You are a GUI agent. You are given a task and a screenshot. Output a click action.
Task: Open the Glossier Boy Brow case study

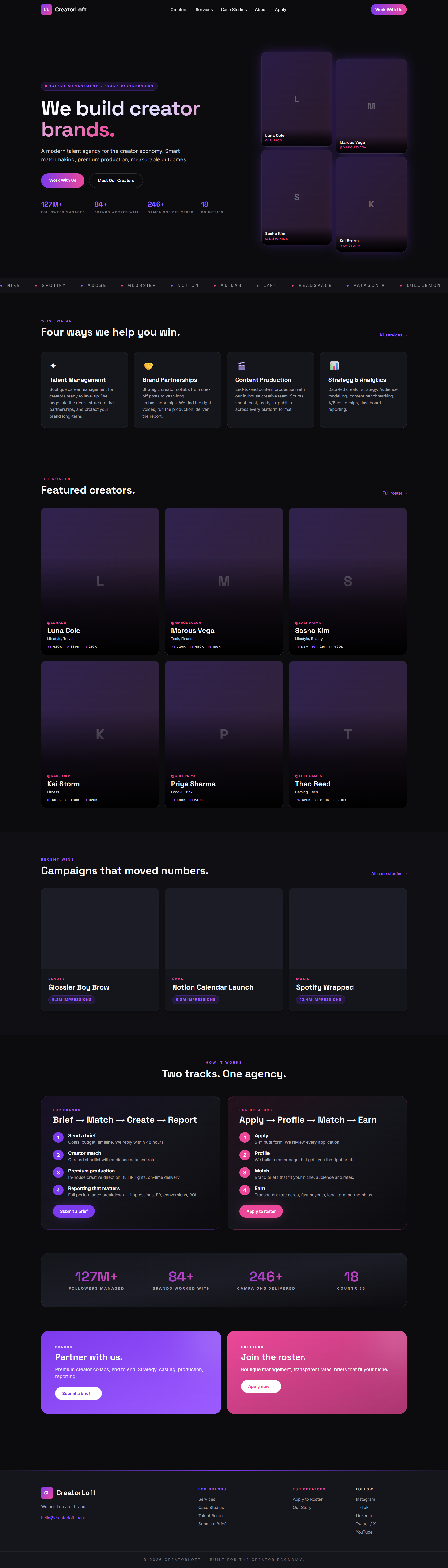(100, 950)
